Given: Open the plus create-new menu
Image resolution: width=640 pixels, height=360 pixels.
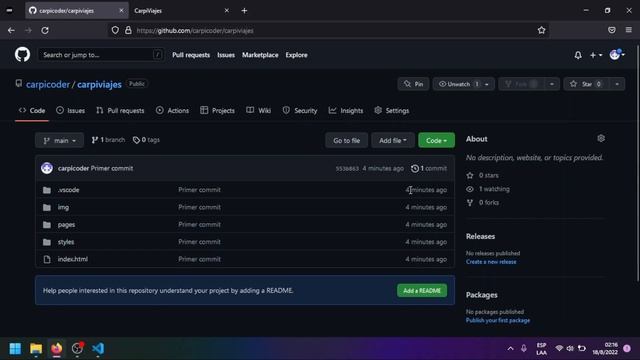Looking at the screenshot, I should 596,55.
